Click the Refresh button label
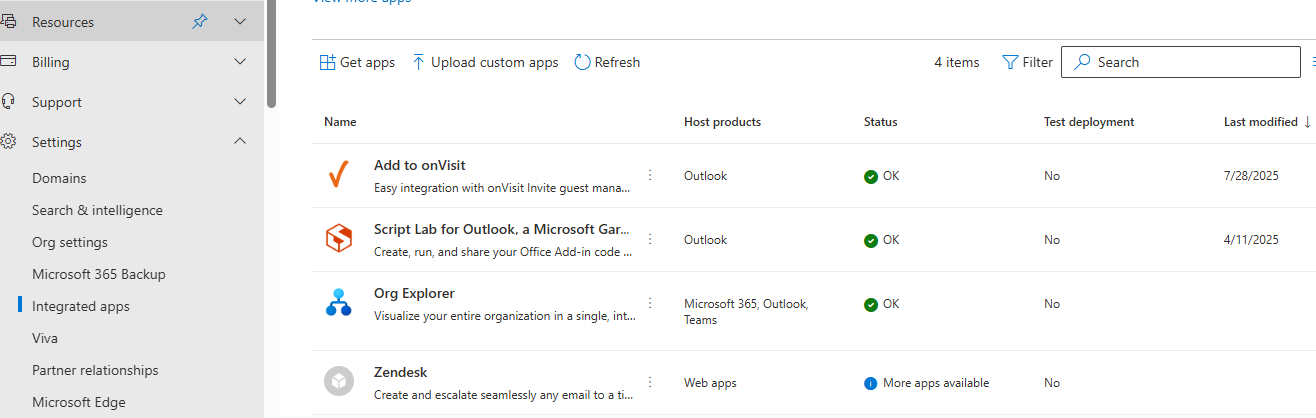The image size is (1316, 418). [617, 62]
